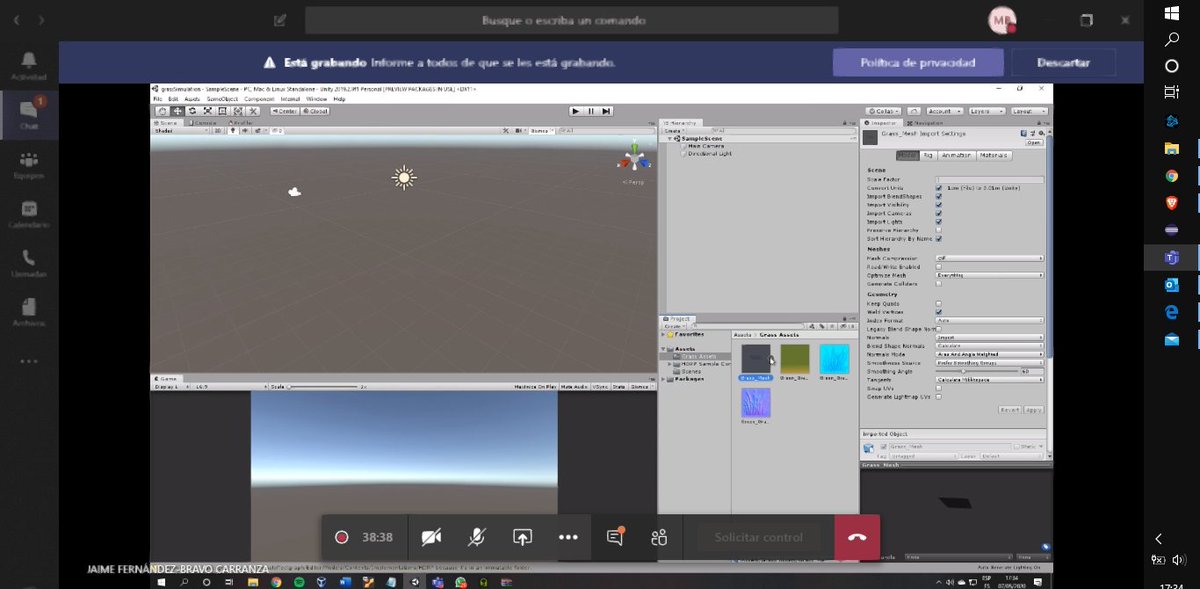Click the compose new chat icon

(279, 20)
